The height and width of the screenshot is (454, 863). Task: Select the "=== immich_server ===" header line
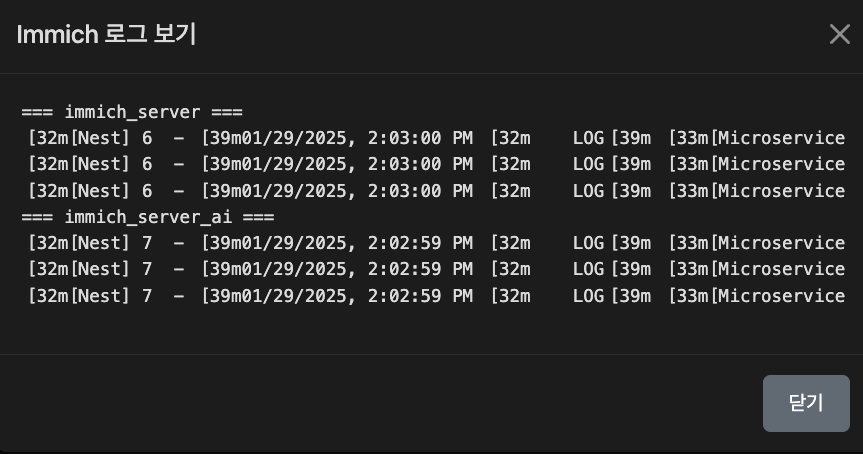(132, 112)
